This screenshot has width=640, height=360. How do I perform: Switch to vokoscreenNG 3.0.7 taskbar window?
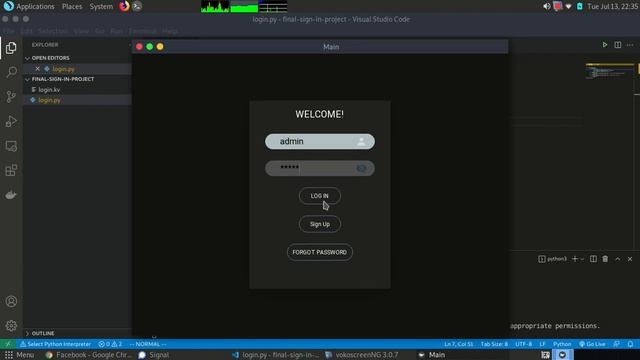click(x=362, y=355)
